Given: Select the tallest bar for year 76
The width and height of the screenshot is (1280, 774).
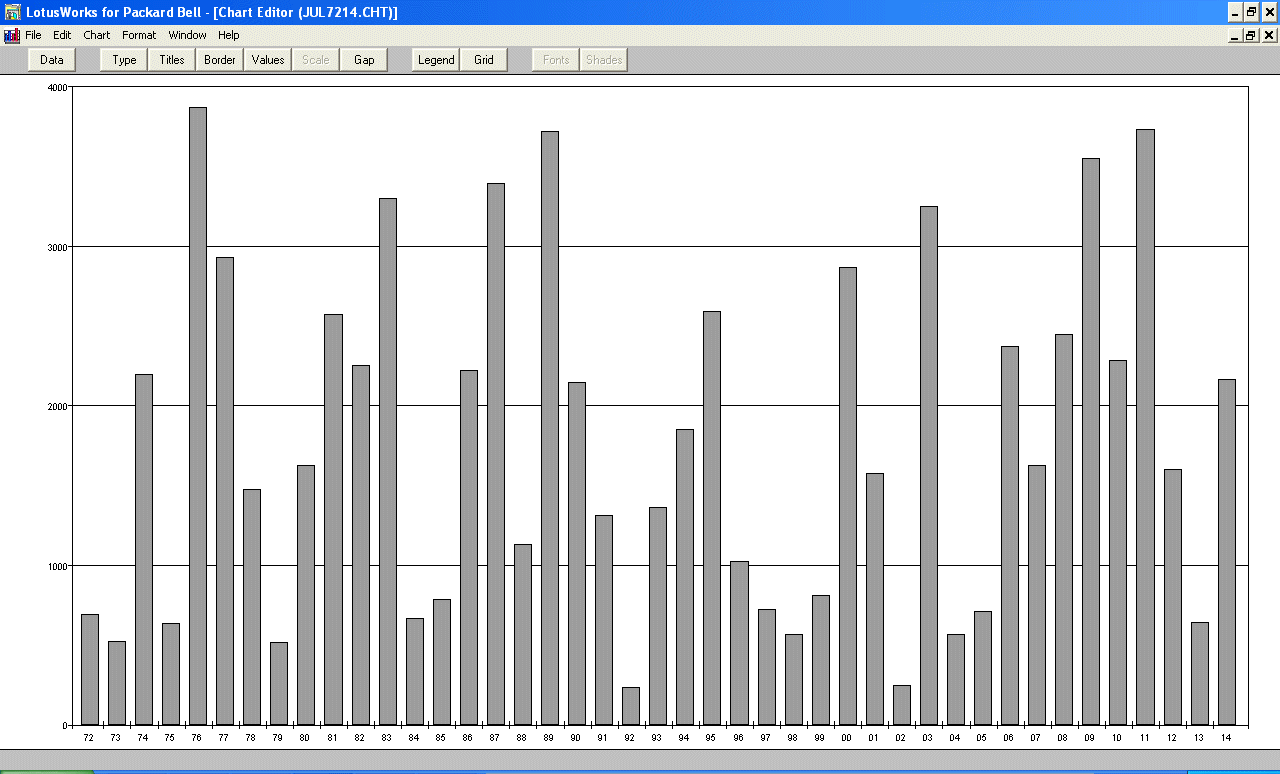Looking at the screenshot, I should [198, 416].
